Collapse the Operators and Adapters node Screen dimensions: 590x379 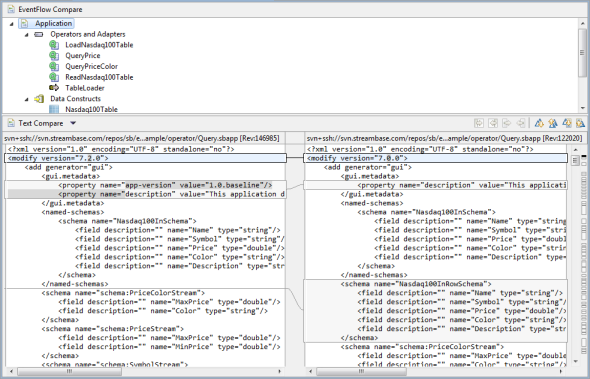coord(27,35)
